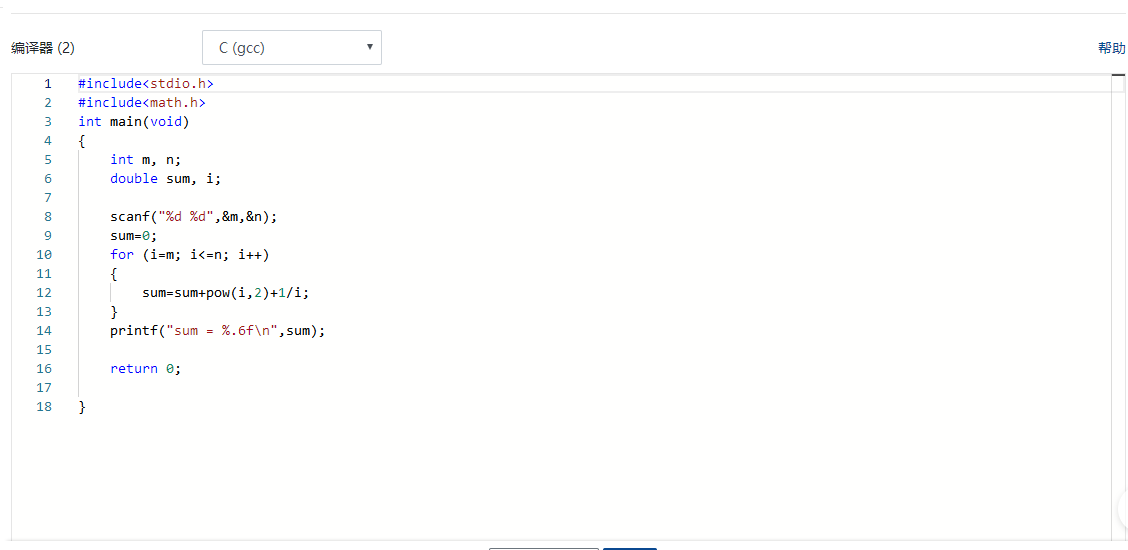
Task: Open the C (gcc) compiler dropdown
Action: [291, 47]
